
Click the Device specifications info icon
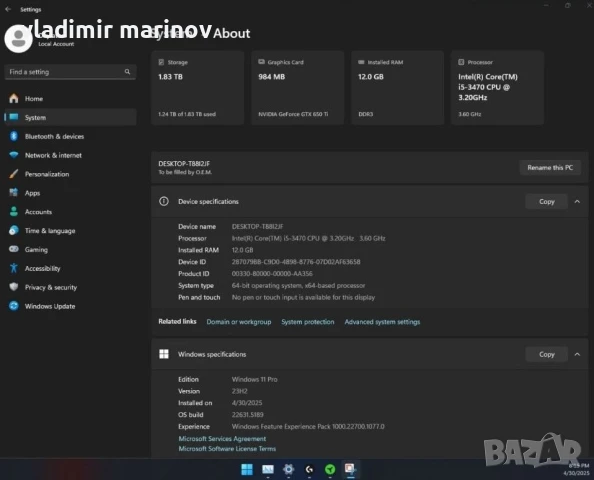(x=164, y=201)
